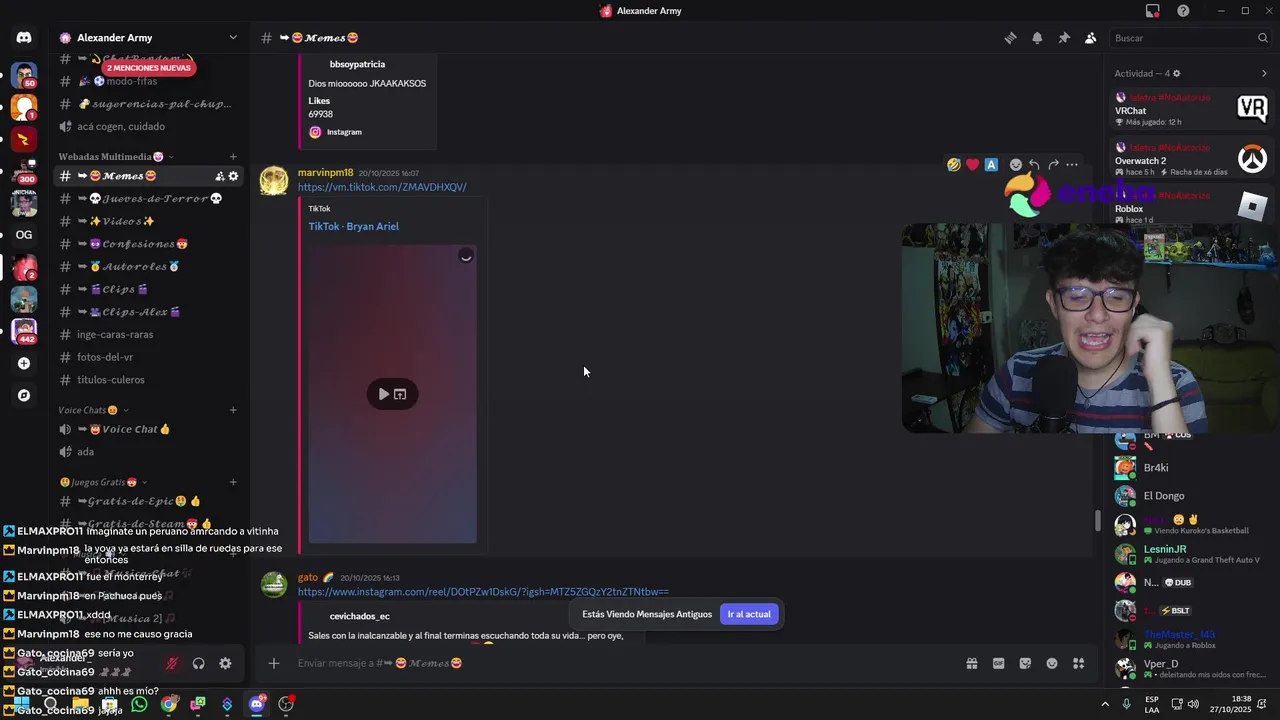Jump to 2 menciones nuevas pill
This screenshot has width=1280, height=720.
tap(149, 68)
